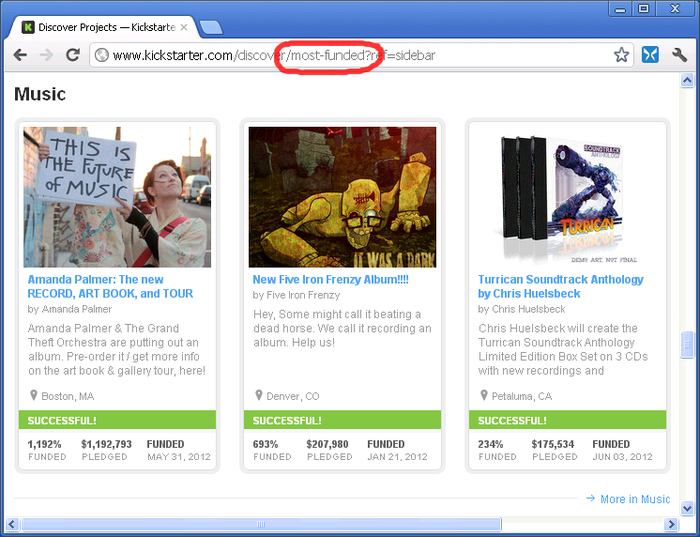700x537 pixels.
Task: Click the MAY 31, 2012 funded date
Action: tap(179, 457)
